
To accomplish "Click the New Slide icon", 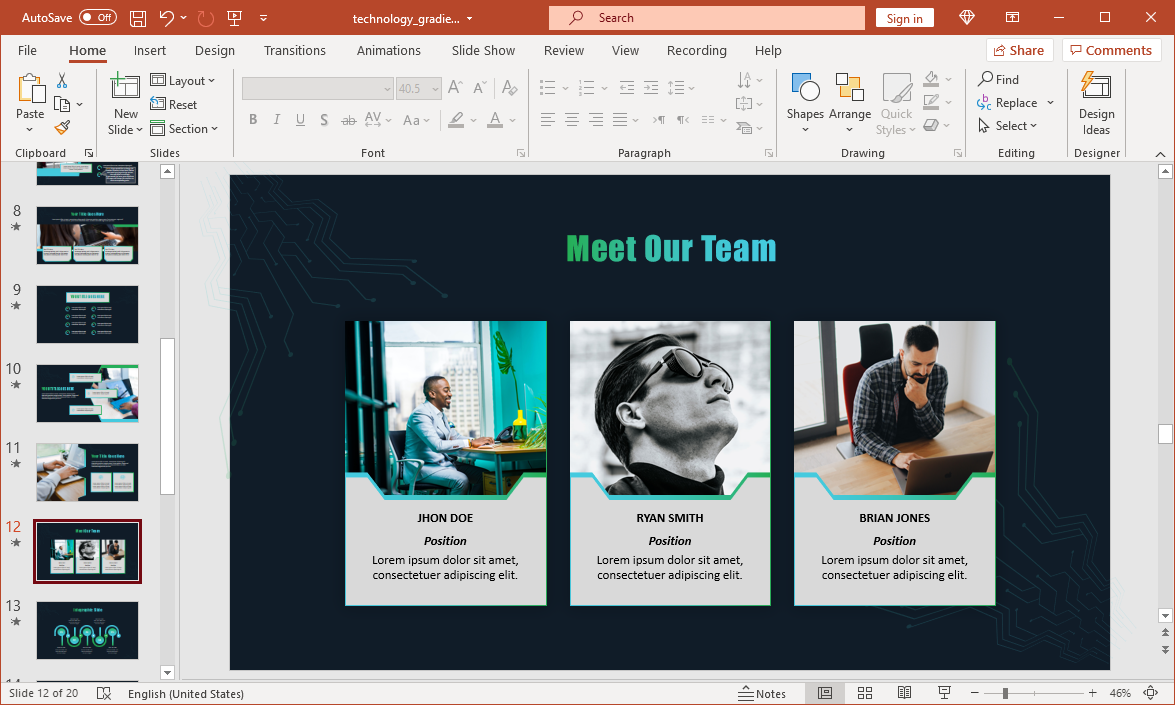I will [x=125, y=90].
